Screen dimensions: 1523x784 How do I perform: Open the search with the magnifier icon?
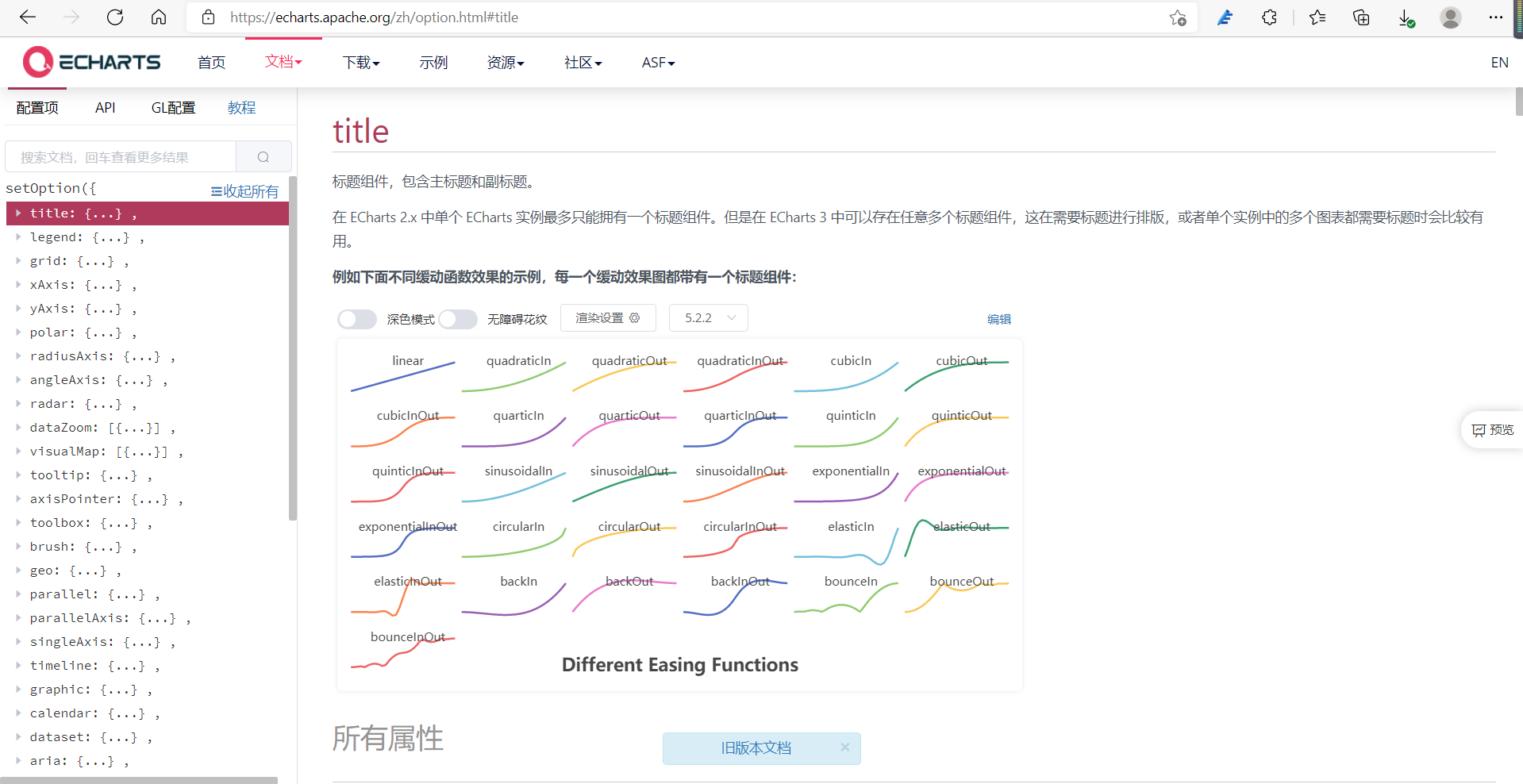(x=263, y=156)
